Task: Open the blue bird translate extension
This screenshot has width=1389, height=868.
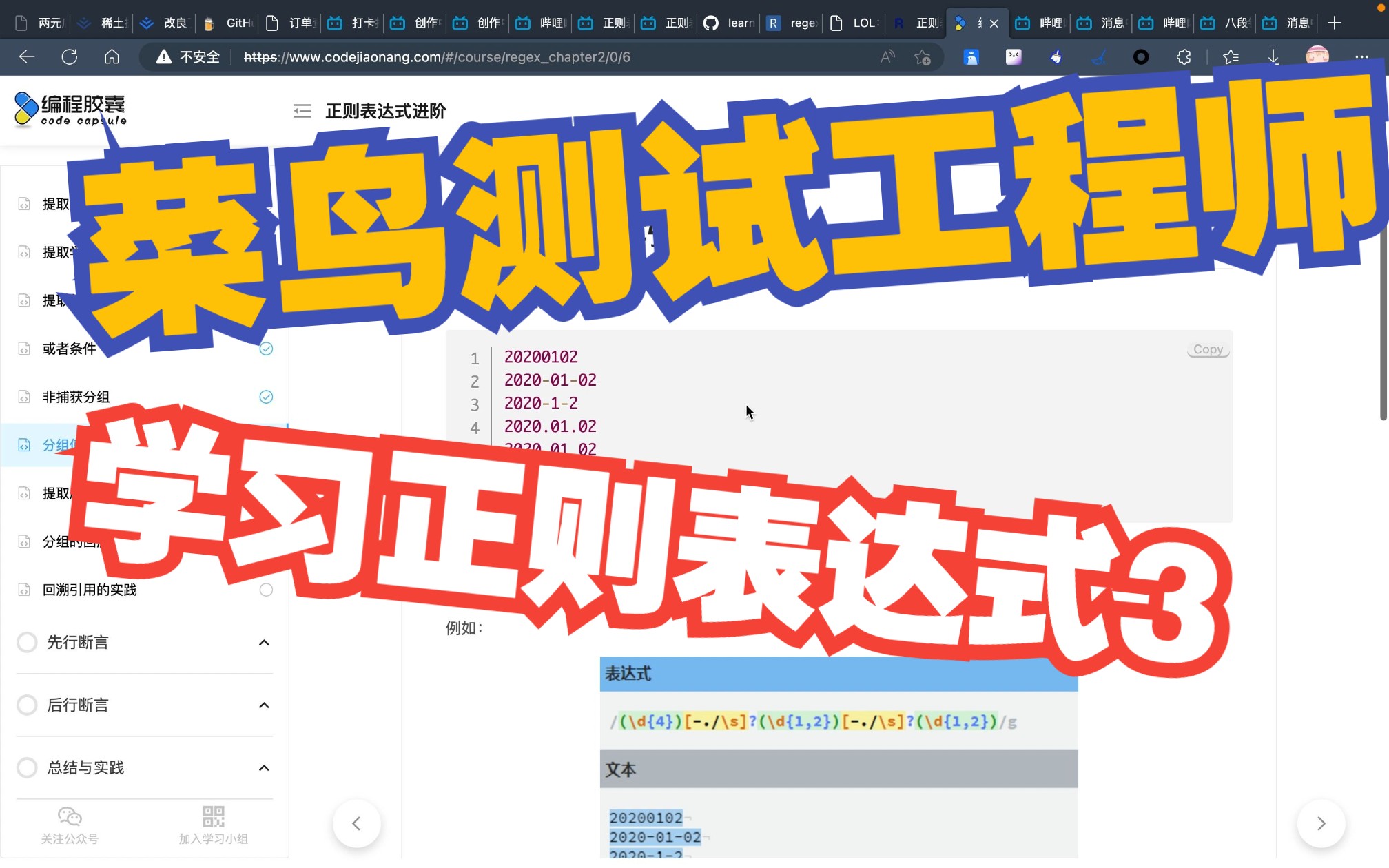Action: click(x=971, y=57)
